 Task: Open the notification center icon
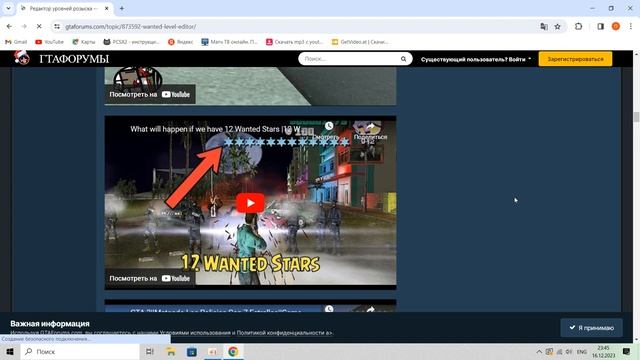(626, 351)
